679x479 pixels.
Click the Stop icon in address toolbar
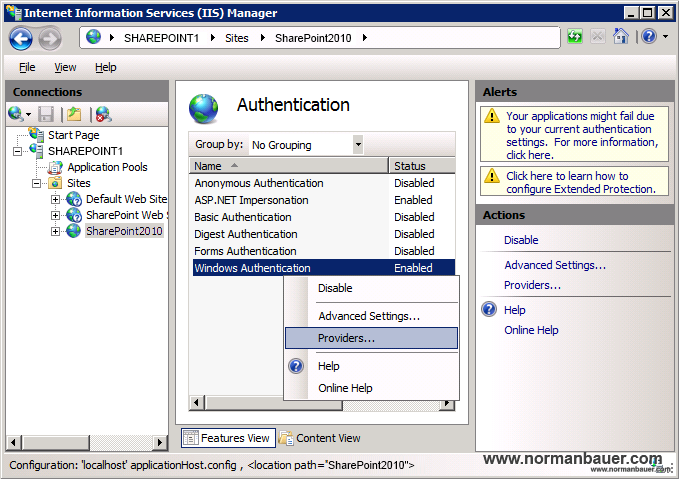point(597,36)
